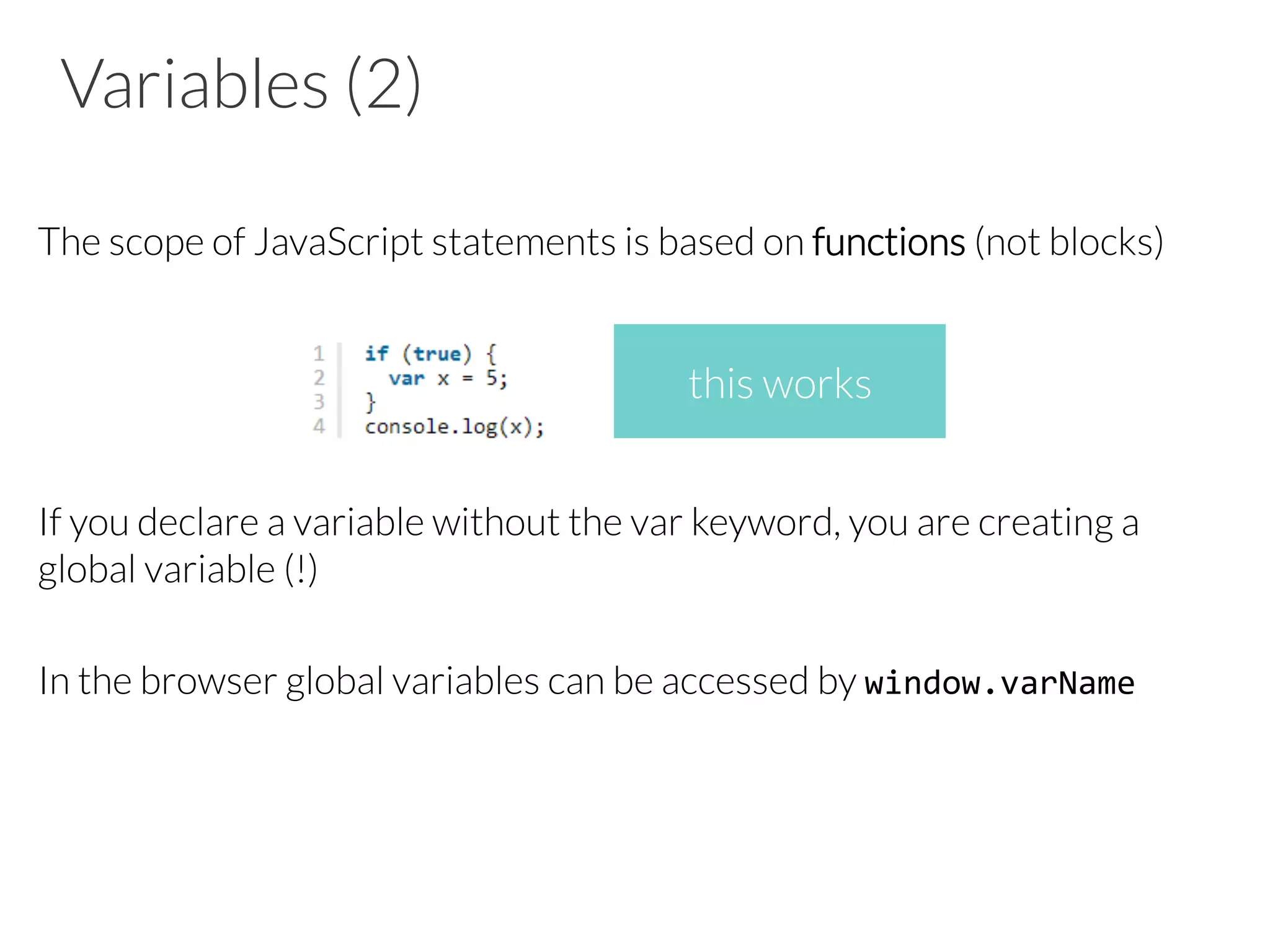
Task: Click the "console.log(x);" code line
Action: tap(454, 426)
